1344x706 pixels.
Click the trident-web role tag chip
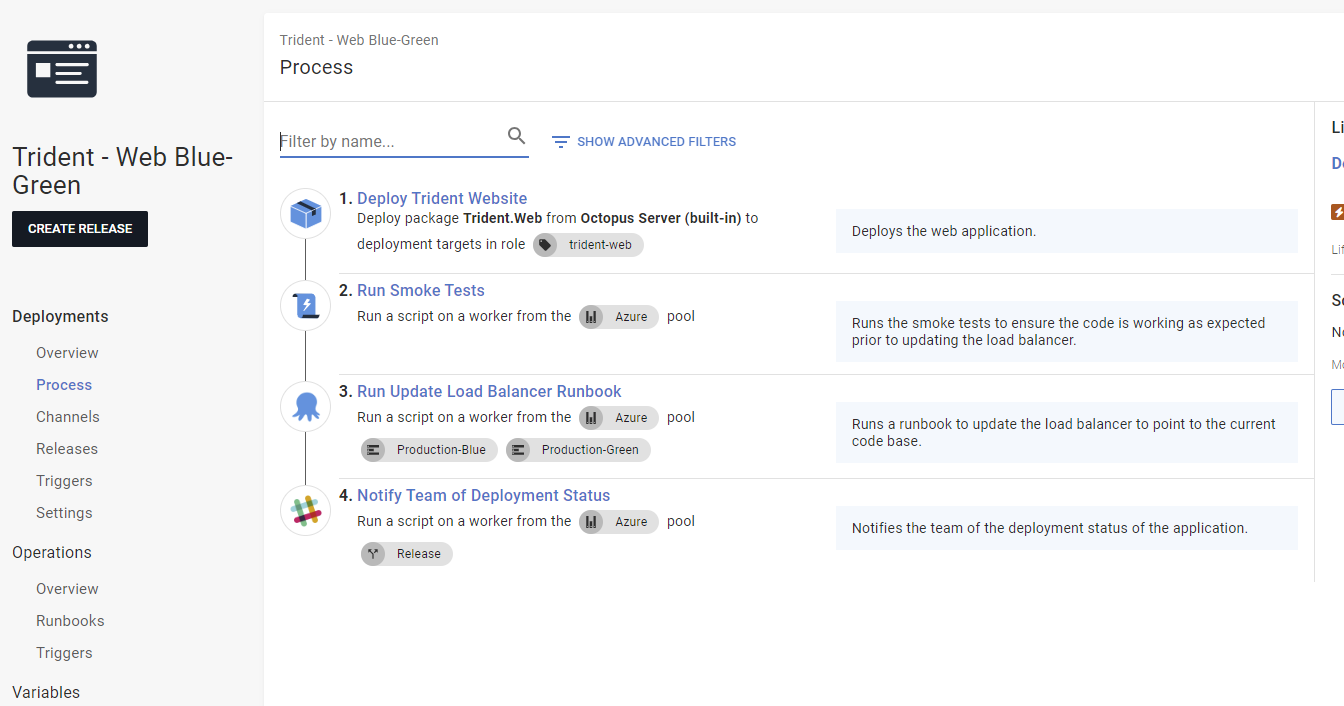click(588, 245)
